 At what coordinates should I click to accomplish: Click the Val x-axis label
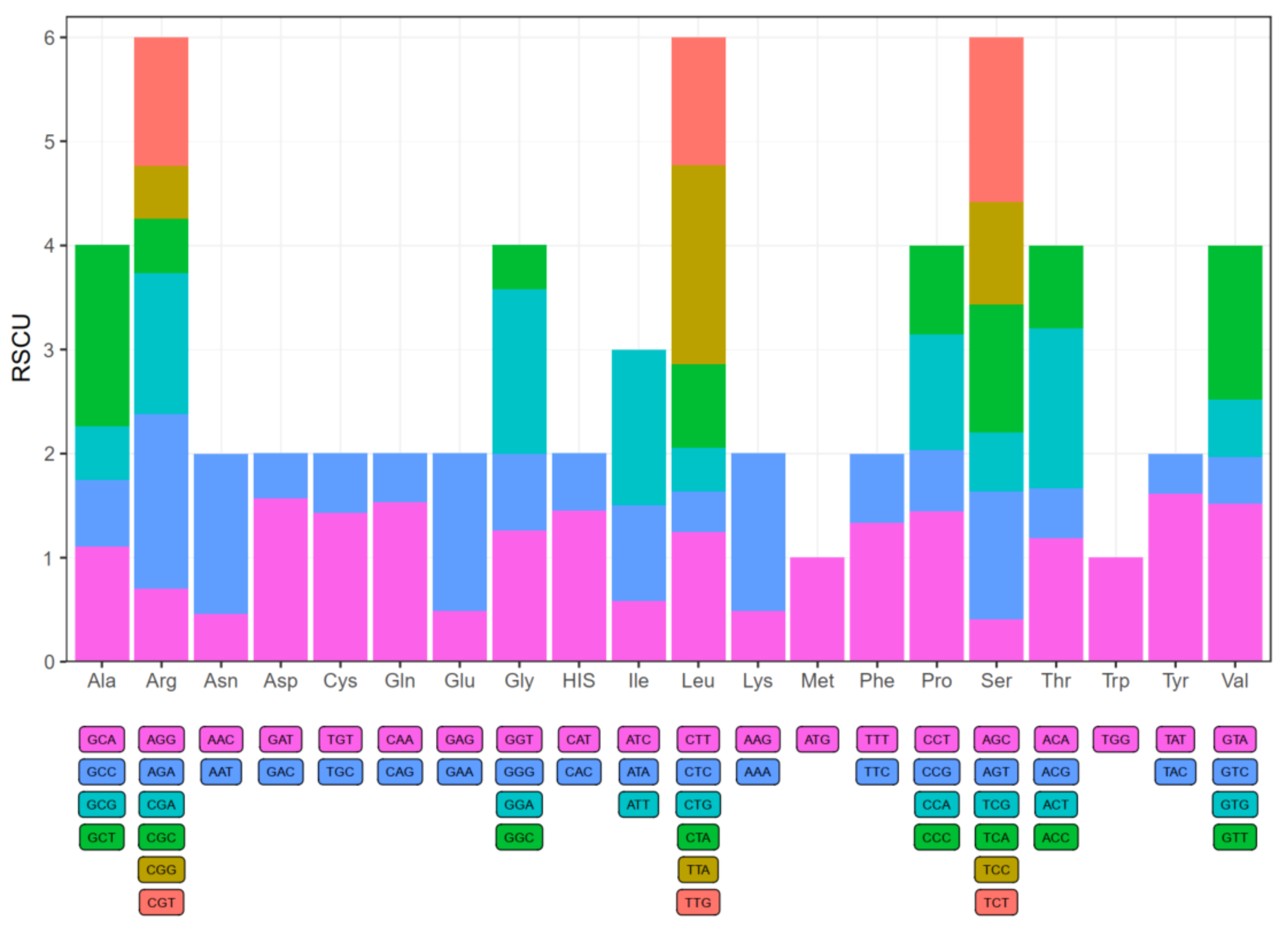point(1235,681)
